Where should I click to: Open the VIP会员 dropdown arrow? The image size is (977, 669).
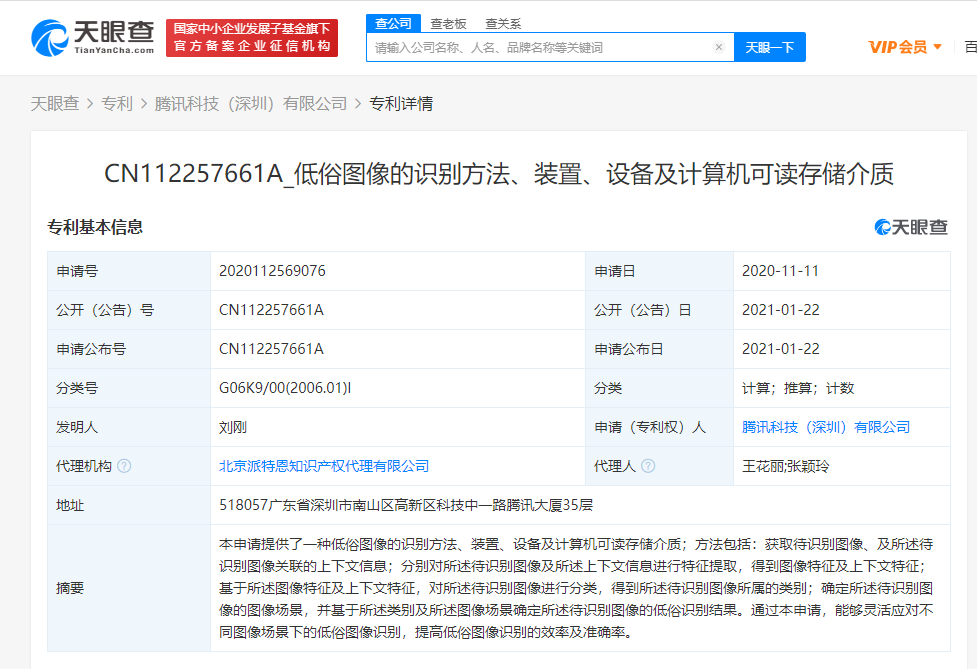click(936, 46)
